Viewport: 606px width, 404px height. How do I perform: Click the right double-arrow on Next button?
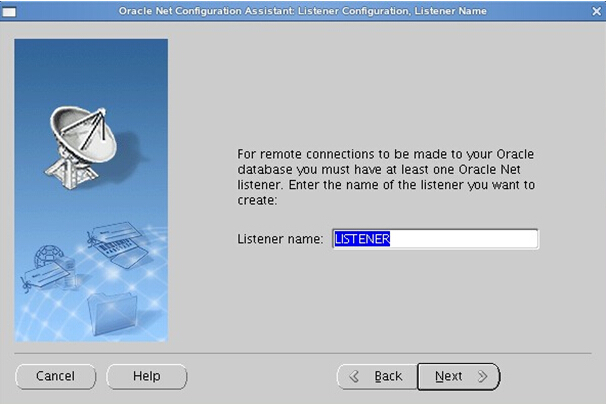coord(482,377)
